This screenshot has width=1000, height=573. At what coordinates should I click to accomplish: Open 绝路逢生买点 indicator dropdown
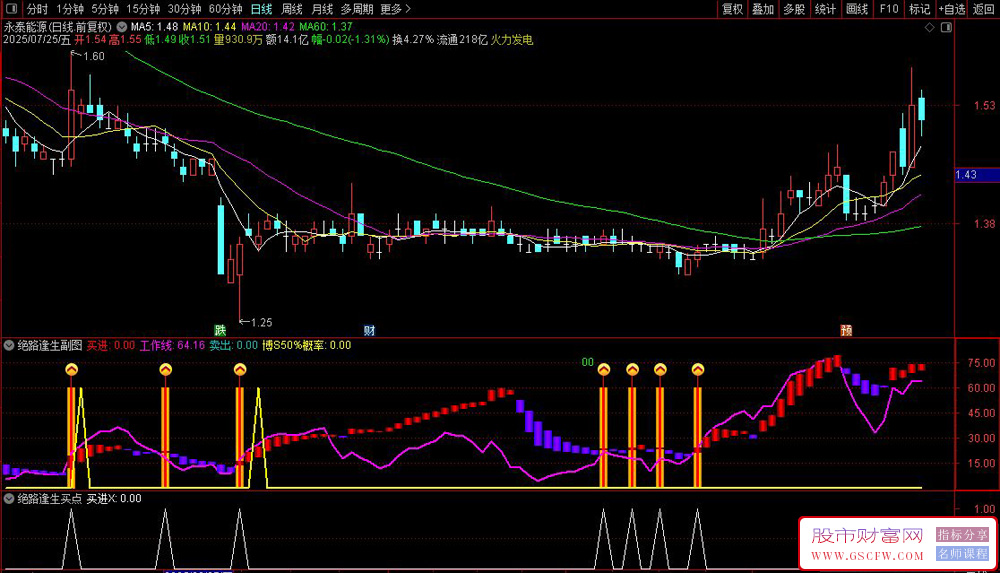click(9, 498)
